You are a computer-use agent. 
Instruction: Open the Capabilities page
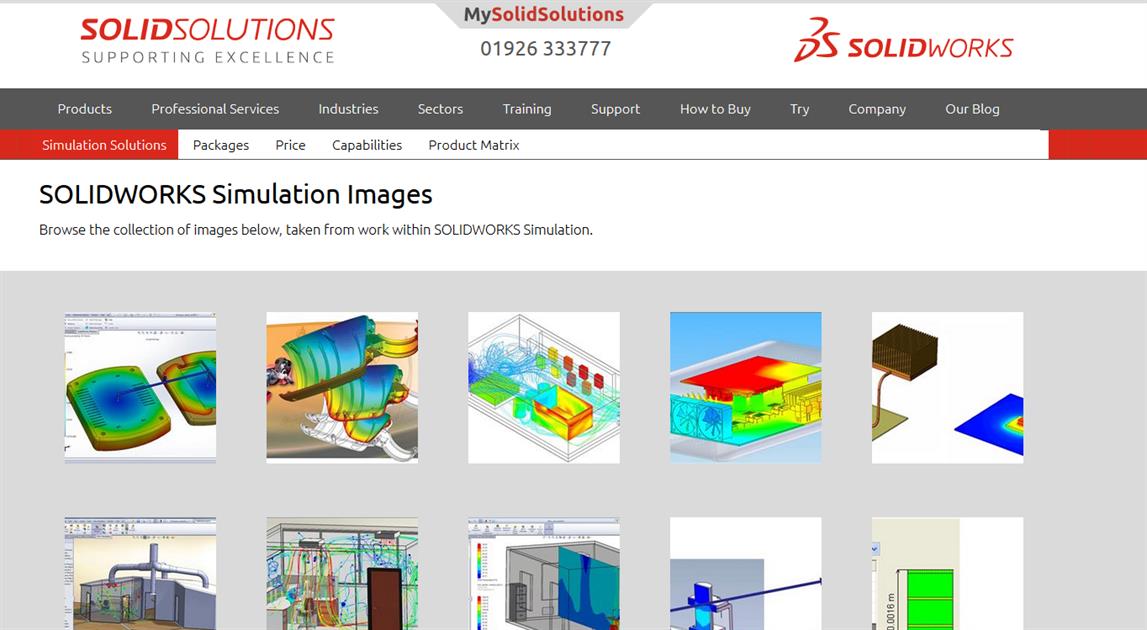367,145
